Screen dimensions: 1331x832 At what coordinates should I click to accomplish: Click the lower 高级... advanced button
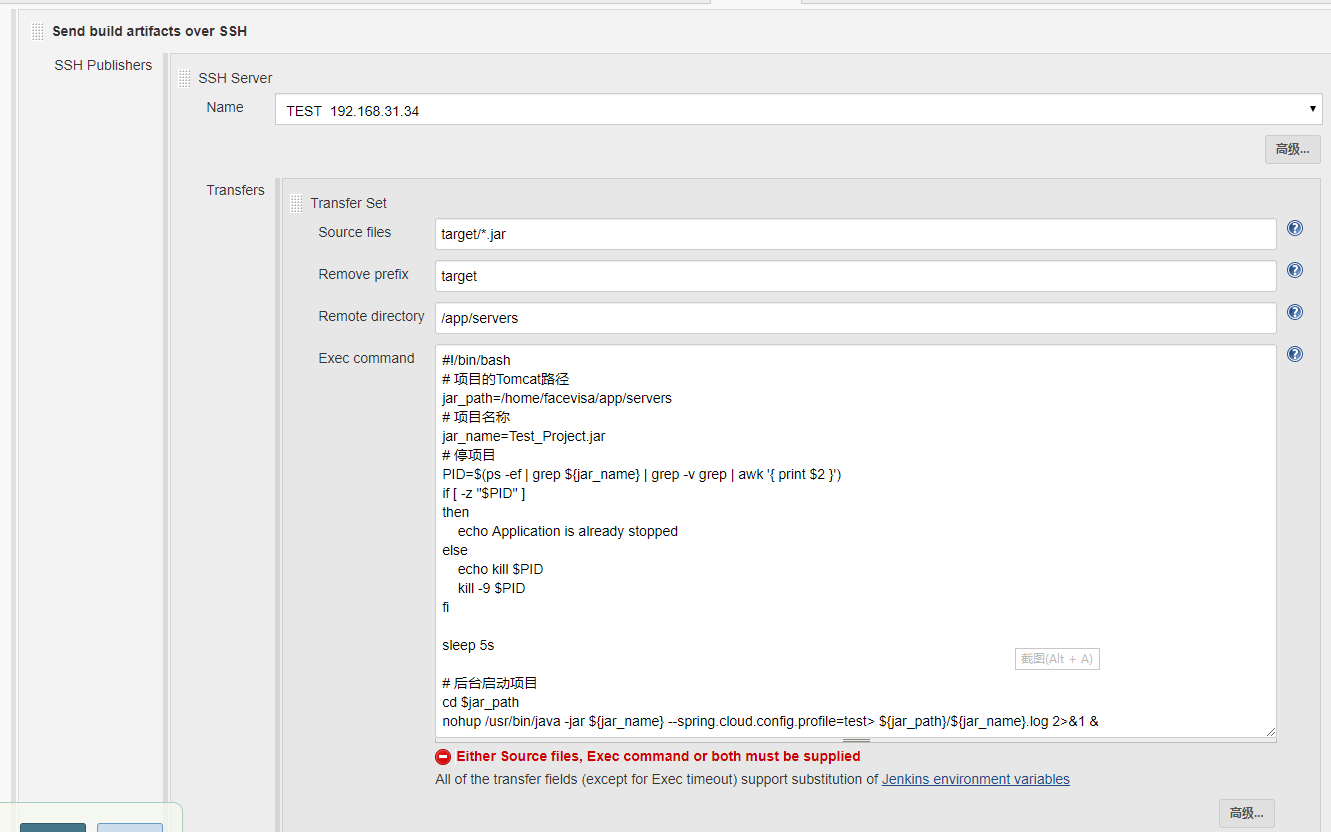click(x=1246, y=813)
